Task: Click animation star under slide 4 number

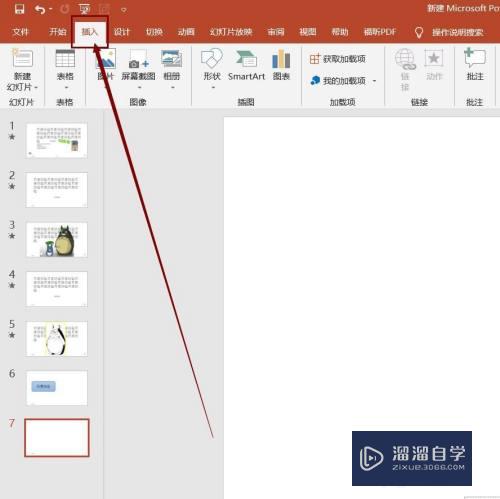Action: pyautogui.click(x=12, y=285)
